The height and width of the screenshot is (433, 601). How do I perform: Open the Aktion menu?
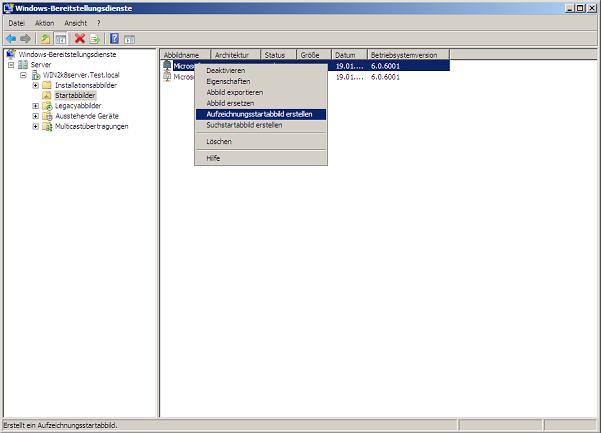tap(44, 22)
